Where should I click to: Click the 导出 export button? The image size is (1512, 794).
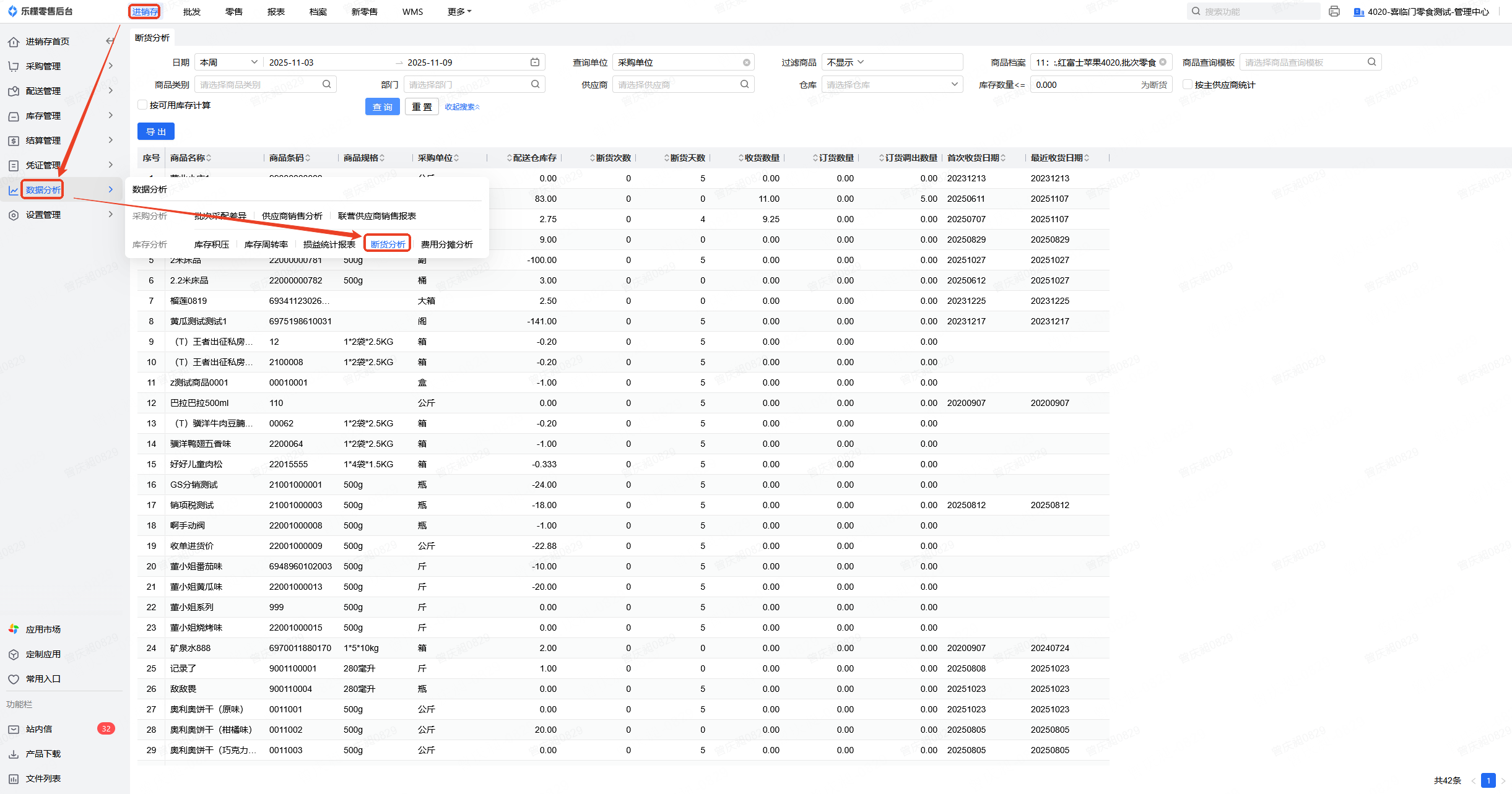(155, 132)
